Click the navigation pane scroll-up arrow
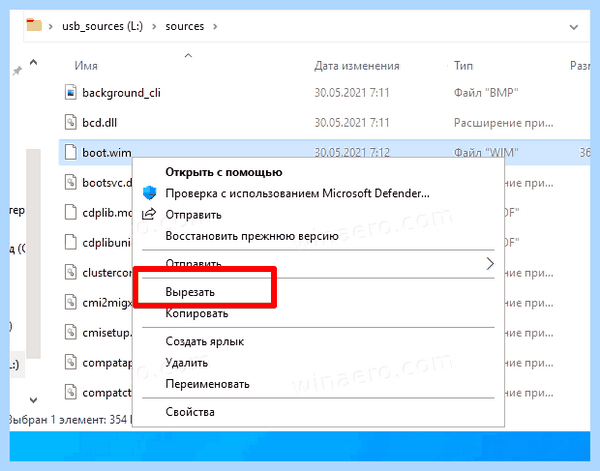 (33, 62)
